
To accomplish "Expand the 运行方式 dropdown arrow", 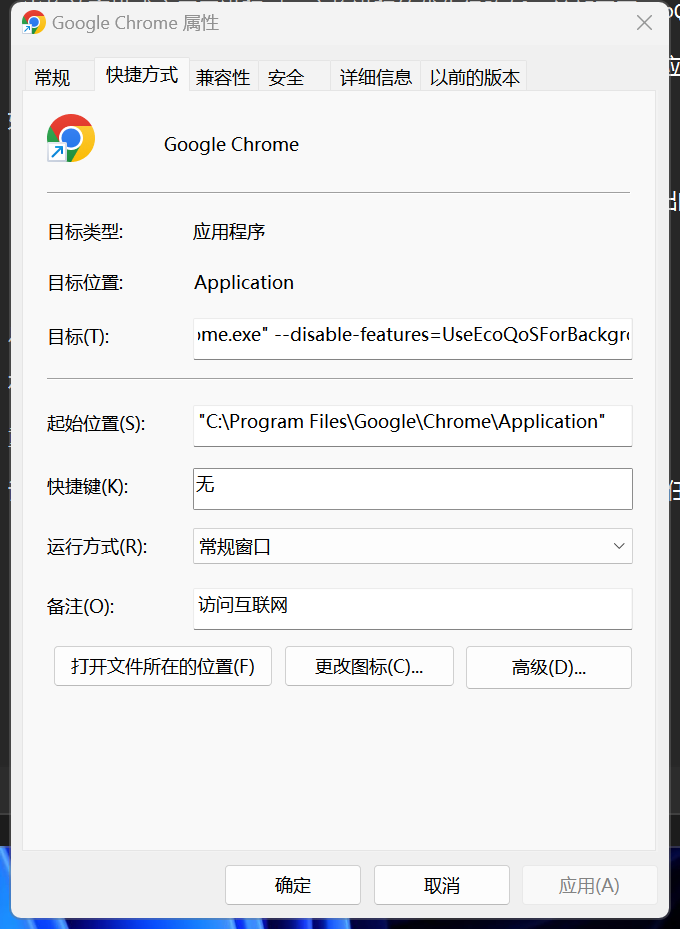I will coord(619,546).
